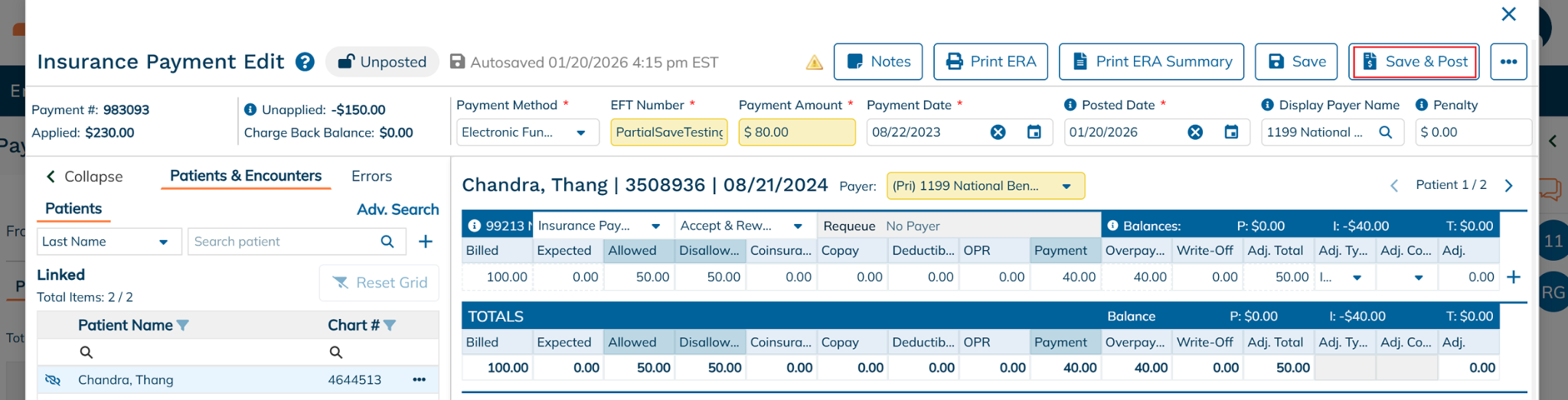Add adjustment row with plus icon

coord(1513,277)
